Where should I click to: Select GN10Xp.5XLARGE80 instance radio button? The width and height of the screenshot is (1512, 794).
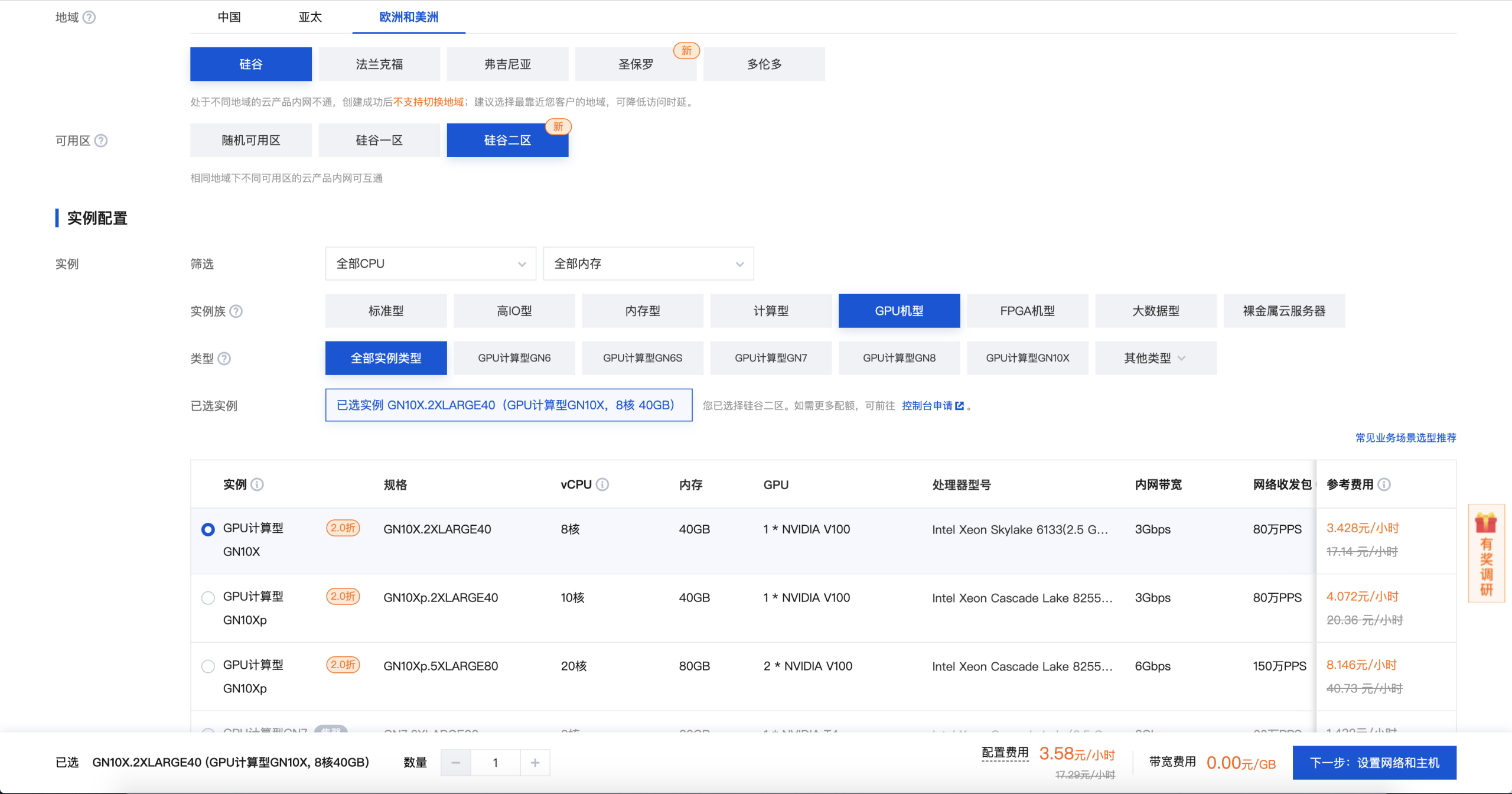pyautogui.click(x=208, y=666)
